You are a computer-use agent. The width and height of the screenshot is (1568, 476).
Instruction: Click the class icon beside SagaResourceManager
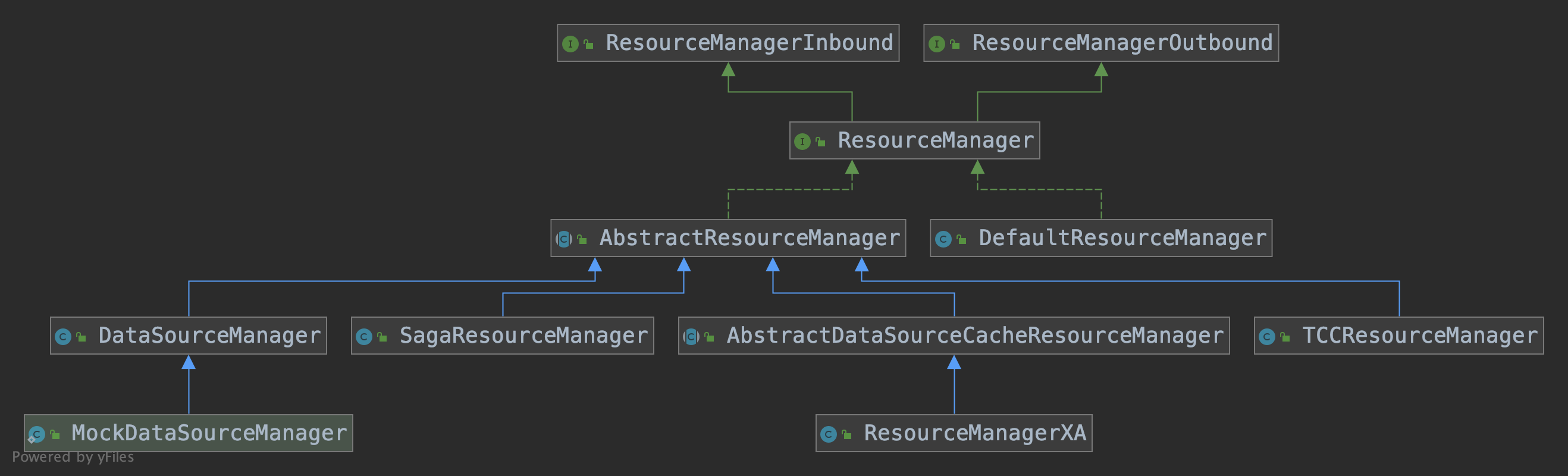pos(363,337)
